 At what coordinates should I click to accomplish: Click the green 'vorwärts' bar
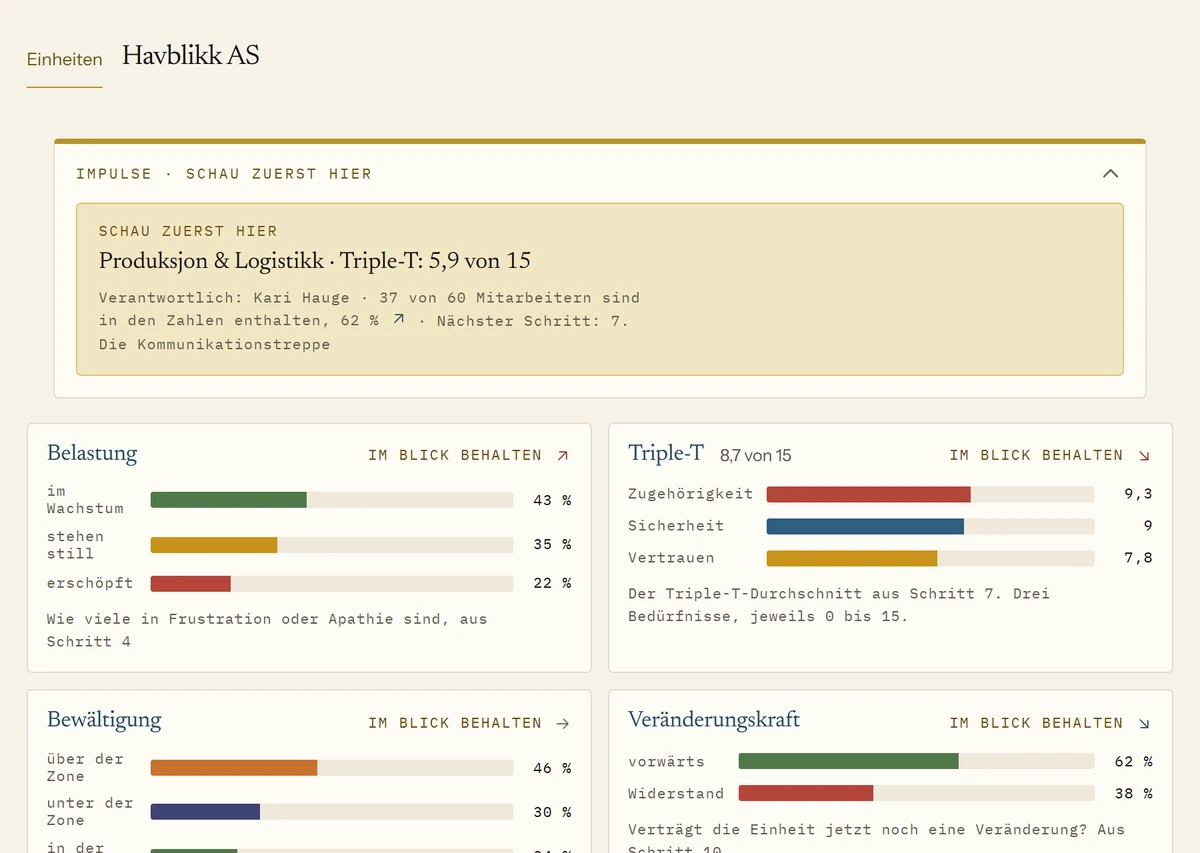coord(849,762)
